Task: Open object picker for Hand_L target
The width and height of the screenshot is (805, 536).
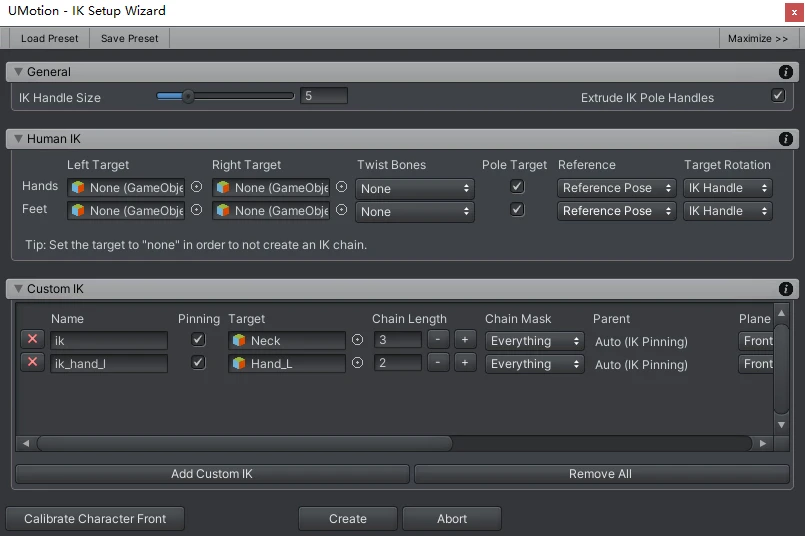Action: [x=357, y=363]
